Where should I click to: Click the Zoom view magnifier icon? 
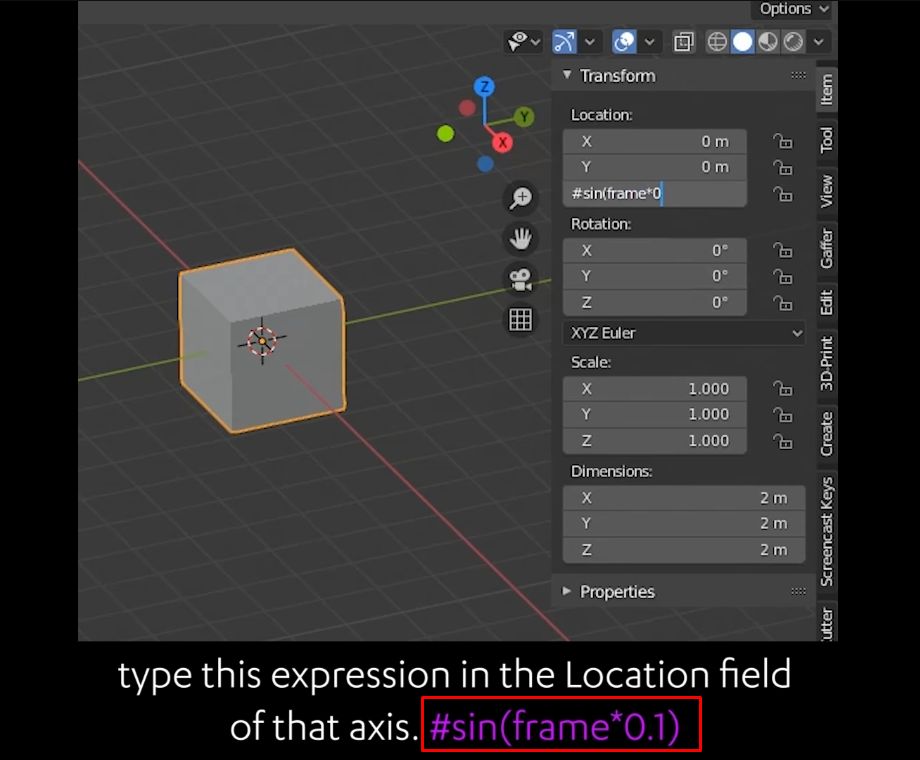[x=520, y=198]
